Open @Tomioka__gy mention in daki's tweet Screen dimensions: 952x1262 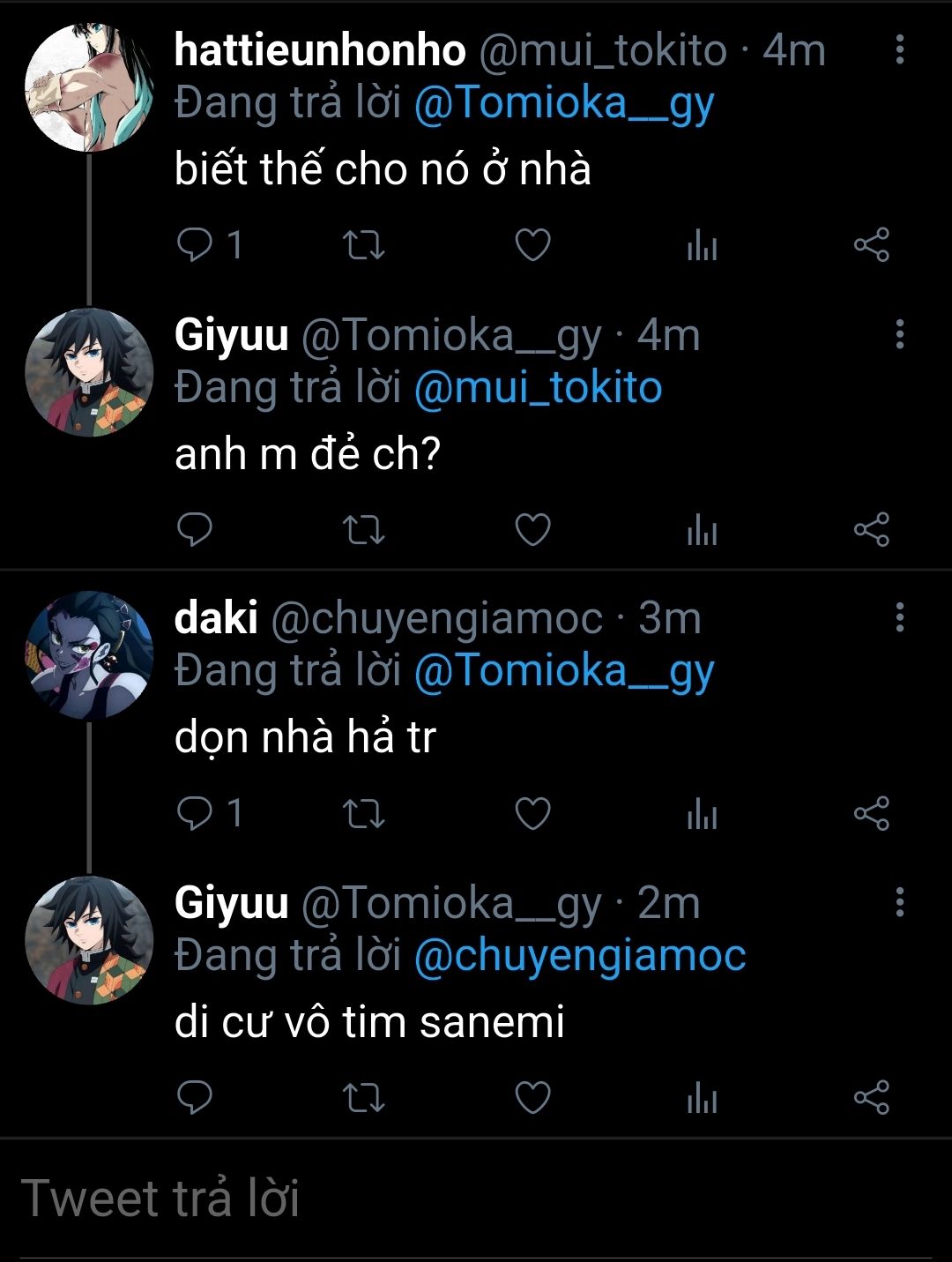coord(563,672)
